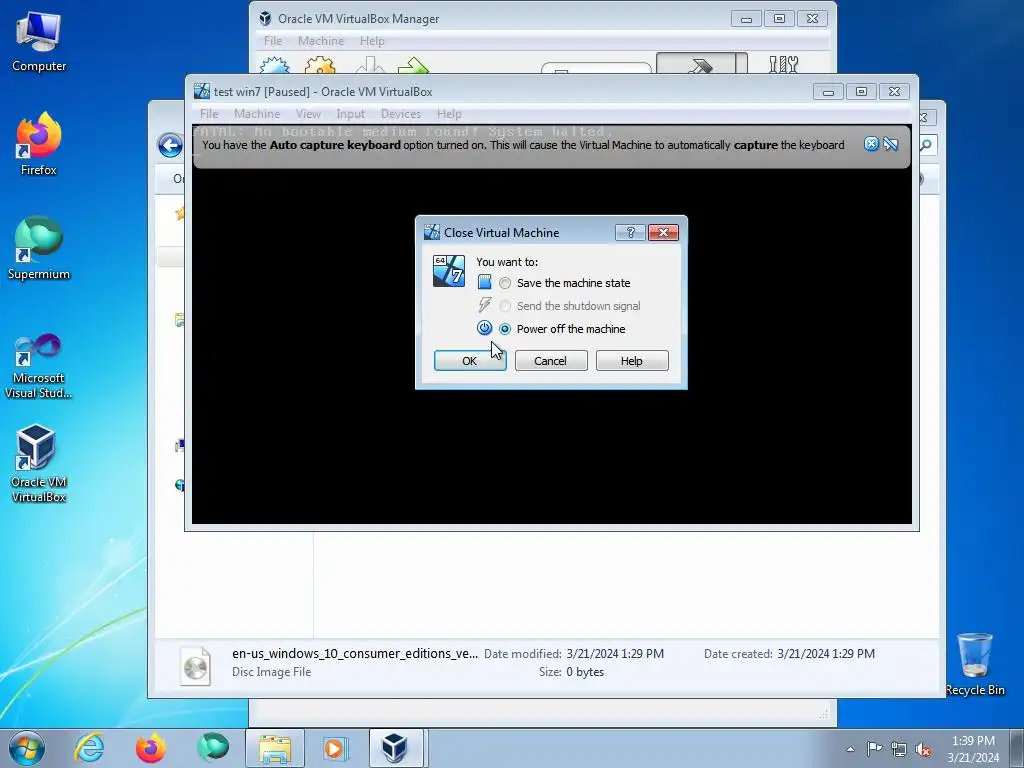Click the shutdown signal lightning icon

pos(484,305)
